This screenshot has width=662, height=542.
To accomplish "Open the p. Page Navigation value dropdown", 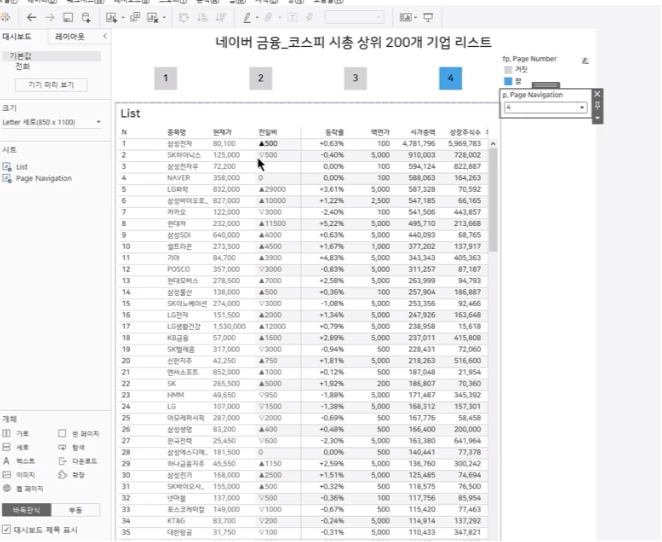I will click(x=582, y=107).
